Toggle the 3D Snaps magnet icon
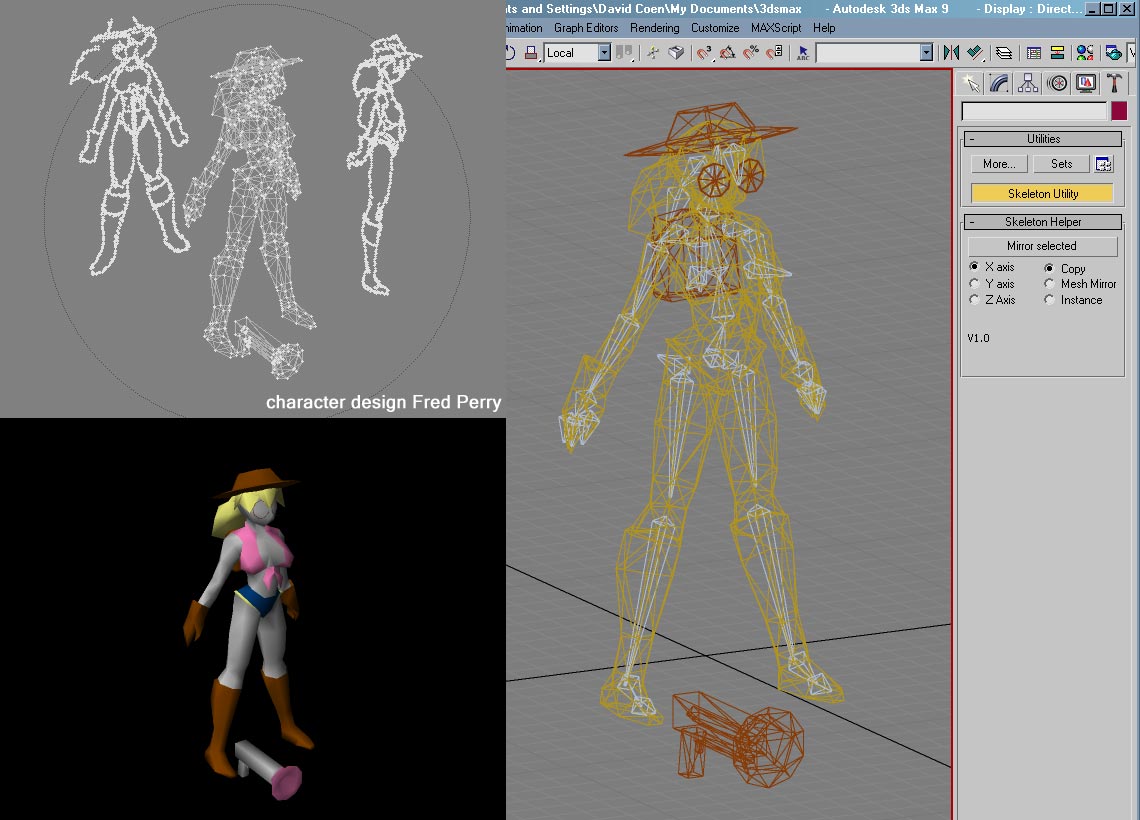Screen dimensions: 1140x820 [x=704, y=53]
